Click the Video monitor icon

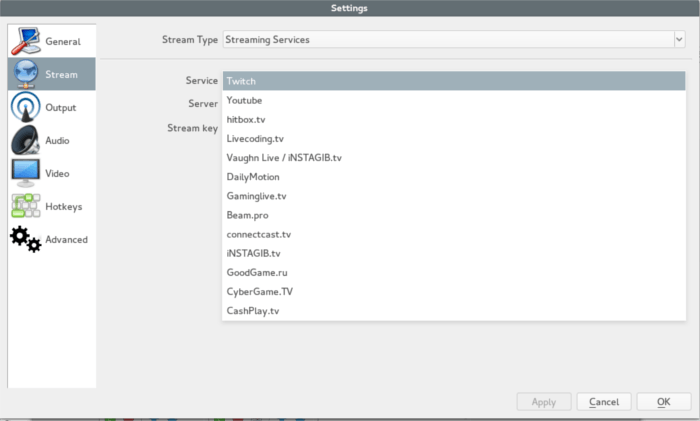point(25,173)
